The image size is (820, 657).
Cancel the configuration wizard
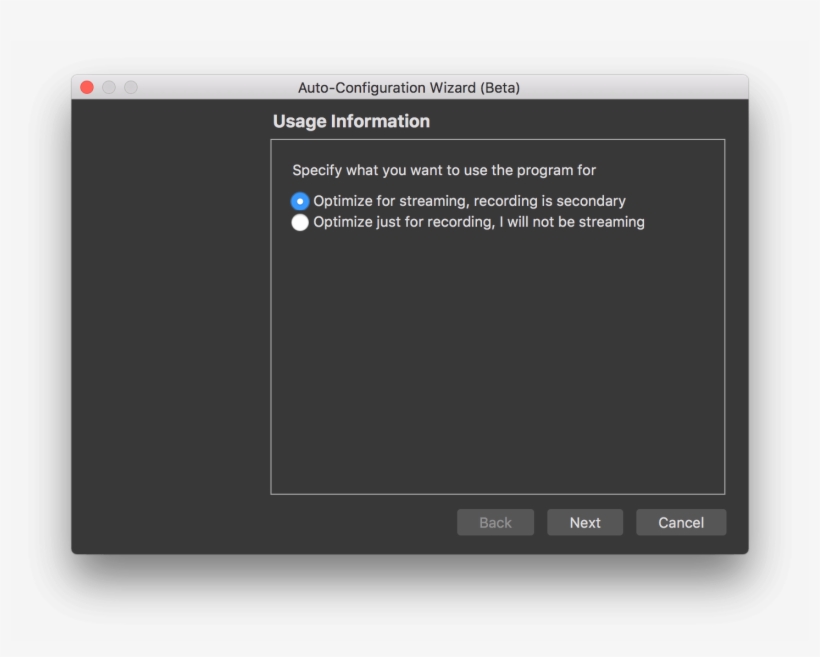[681, 522]
